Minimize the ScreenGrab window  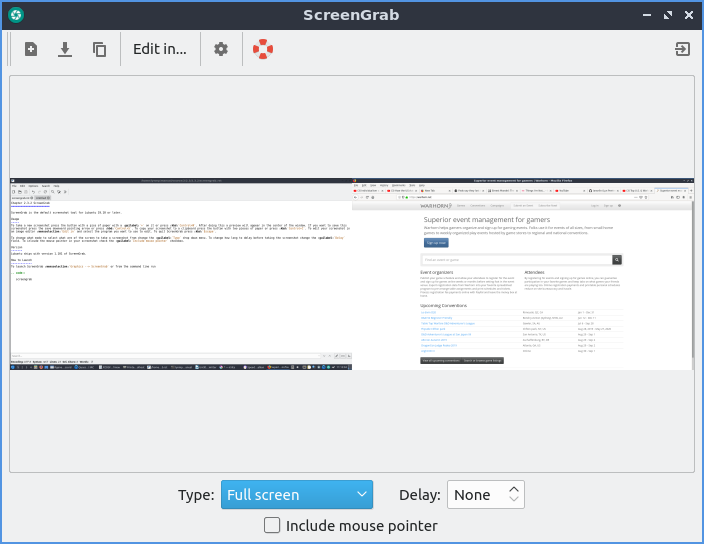click(641, 15)
